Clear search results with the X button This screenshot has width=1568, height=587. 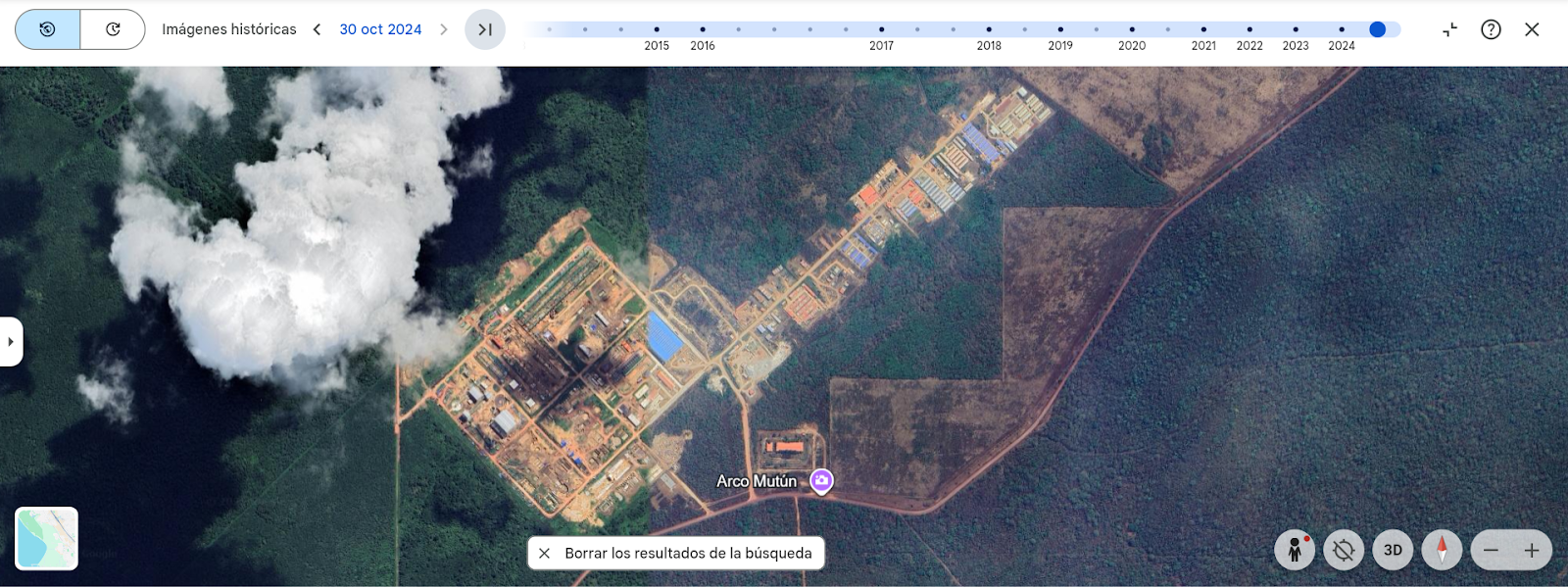pos(545,553)
